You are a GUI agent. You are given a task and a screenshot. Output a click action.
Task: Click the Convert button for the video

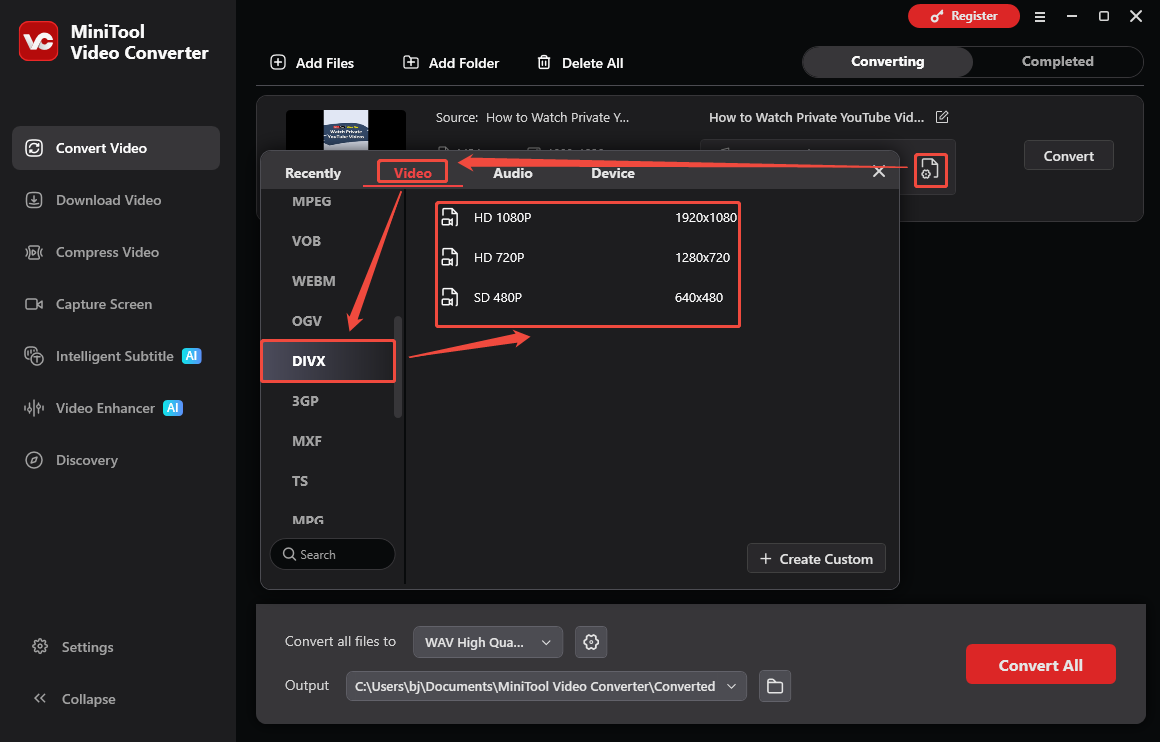(x=1068, y=155)
